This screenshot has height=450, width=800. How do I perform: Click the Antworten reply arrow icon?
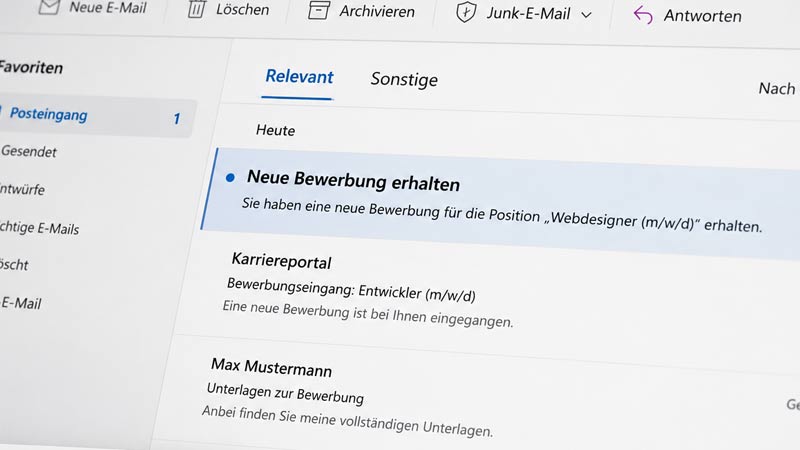643,15
